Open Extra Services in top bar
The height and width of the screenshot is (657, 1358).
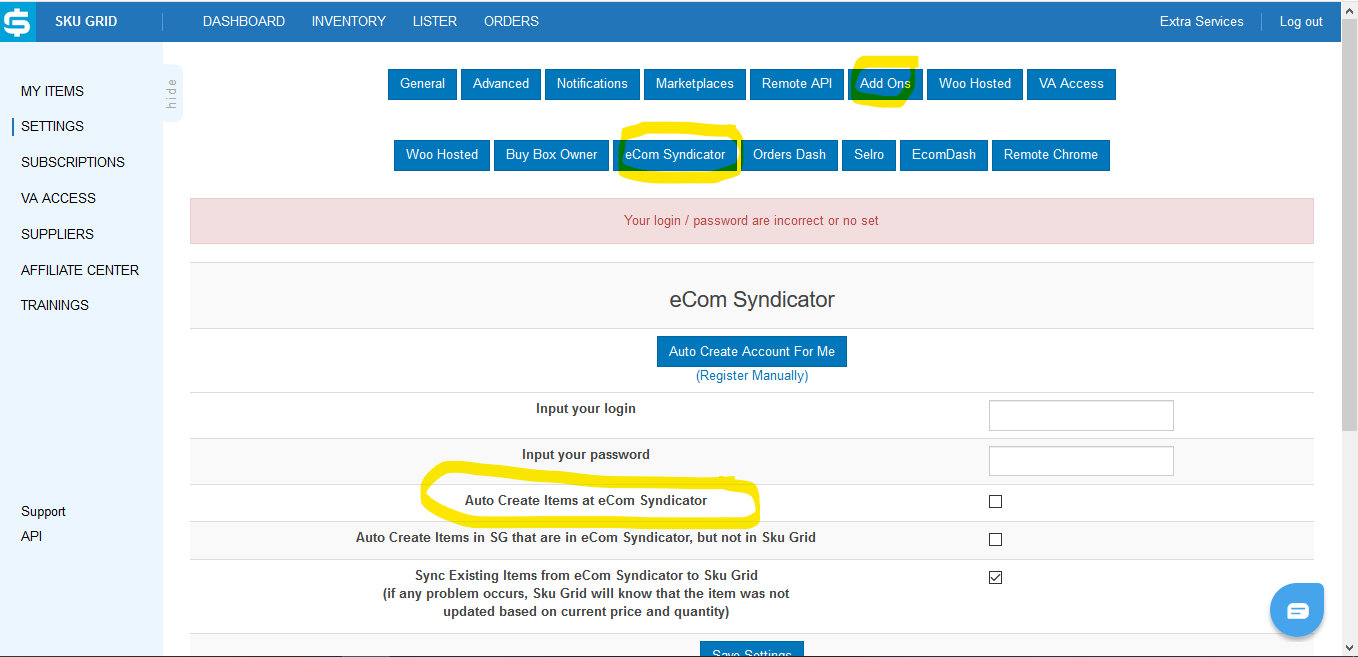pos(1202,21)
